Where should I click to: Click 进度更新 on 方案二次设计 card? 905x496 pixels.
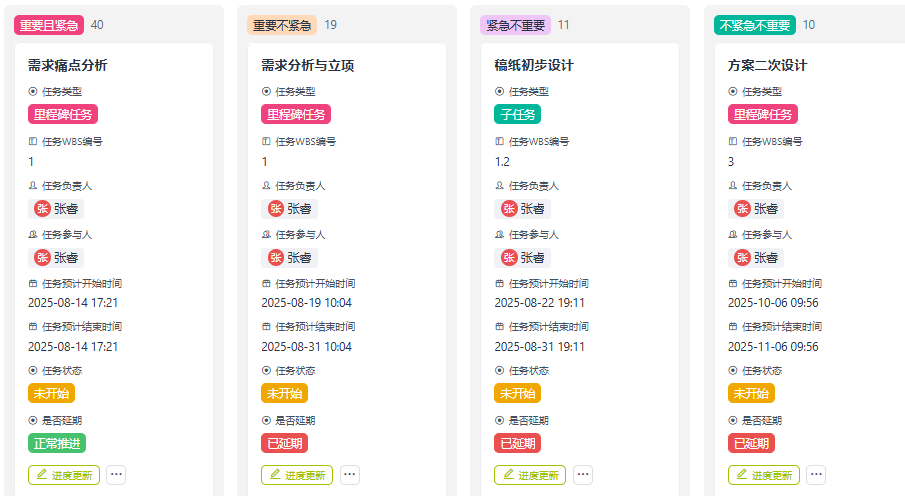pos(764,475)
